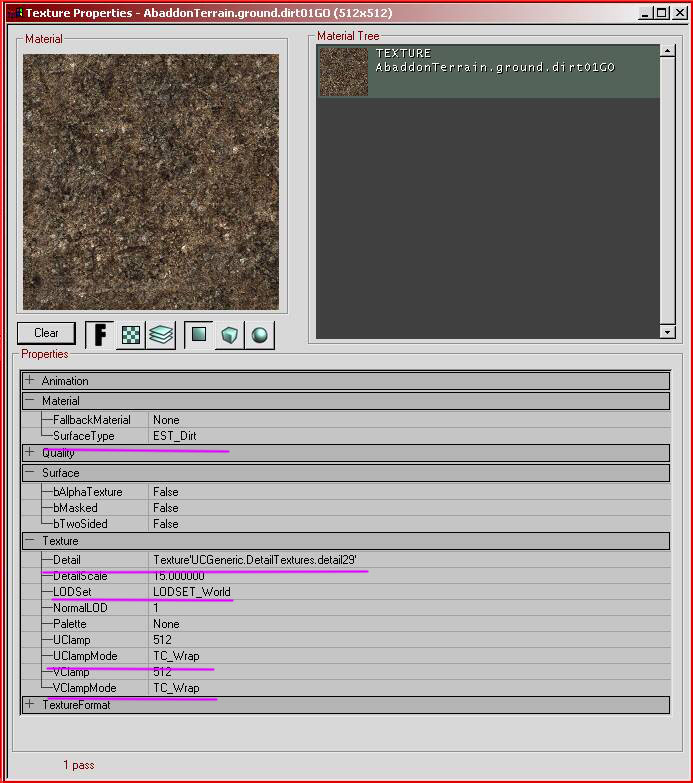
Task: Click the stacked layers icon
Action: [x=161, y=335]
